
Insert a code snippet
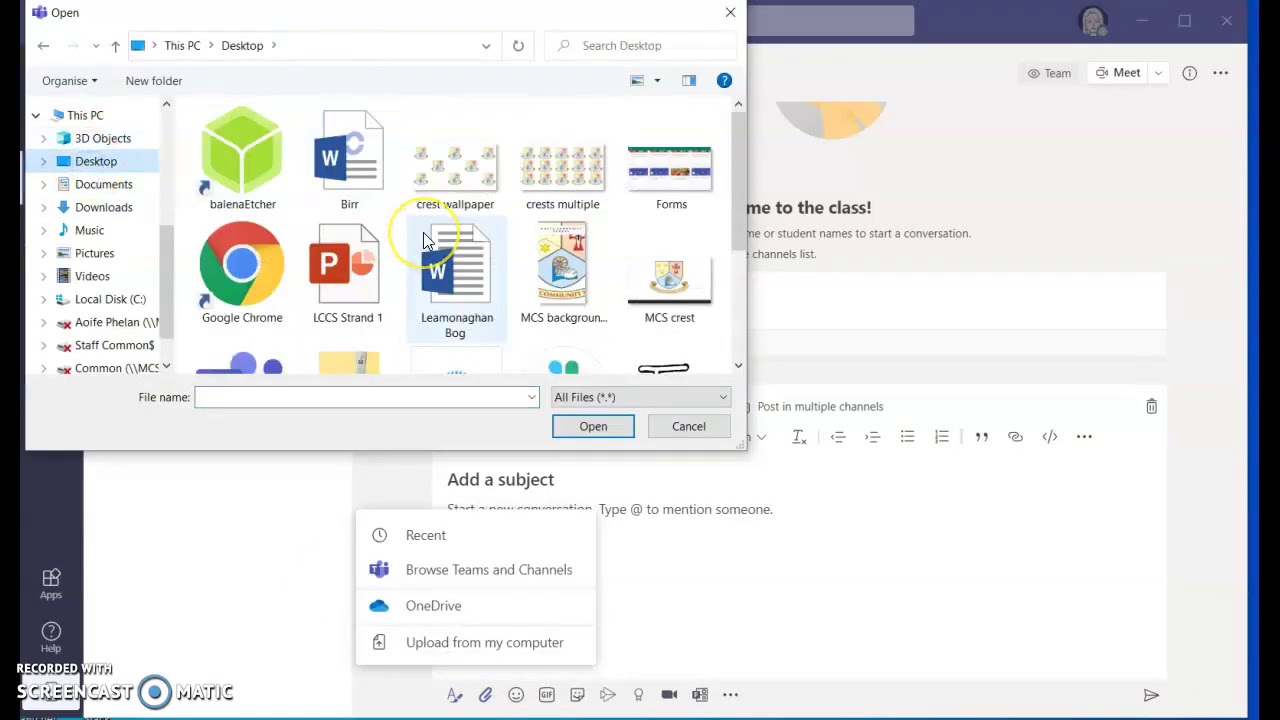[1049, 437]
